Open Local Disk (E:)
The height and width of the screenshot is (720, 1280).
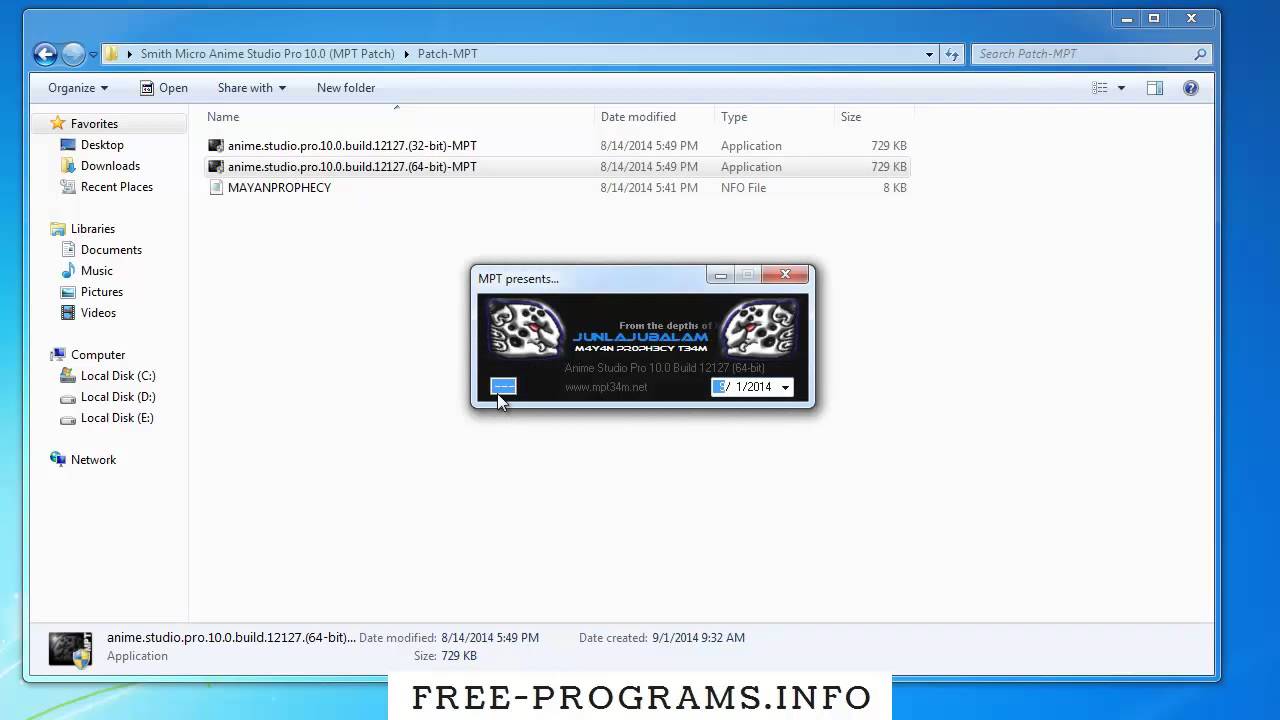point(117,418)
